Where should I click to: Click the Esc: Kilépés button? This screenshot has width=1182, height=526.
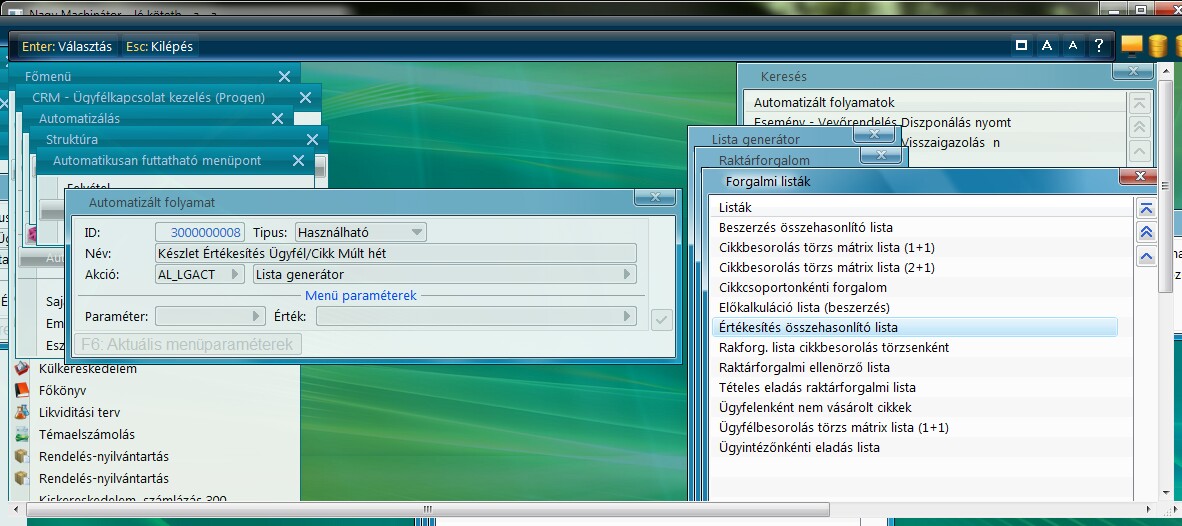159,46
